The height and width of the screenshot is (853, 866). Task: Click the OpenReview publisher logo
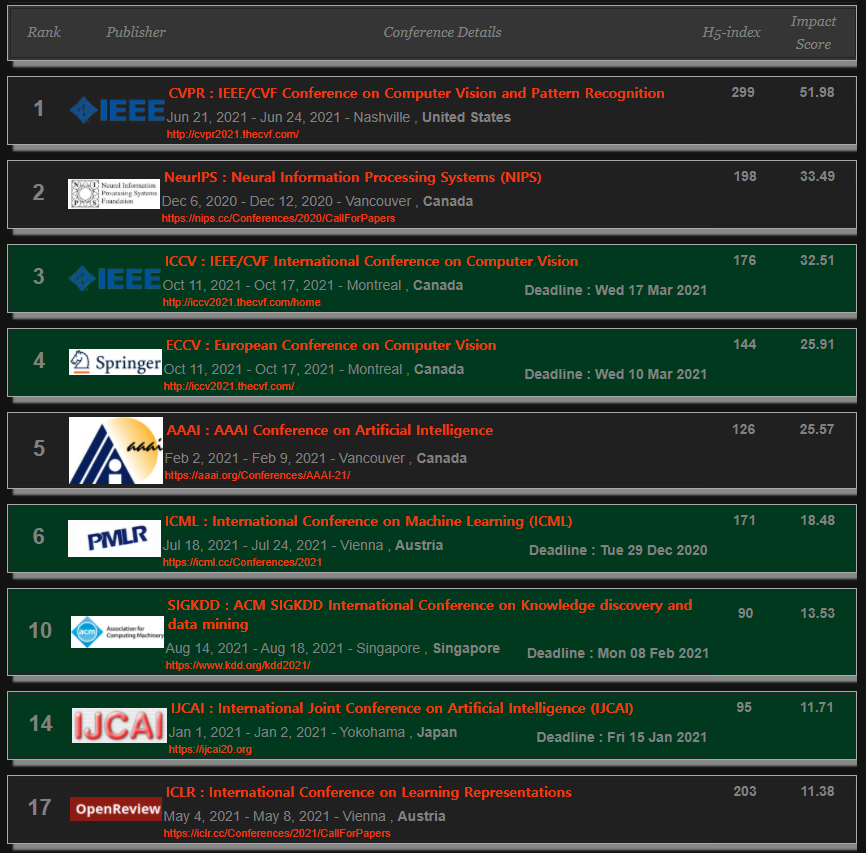pyautogui.click(x=116, y=809)
